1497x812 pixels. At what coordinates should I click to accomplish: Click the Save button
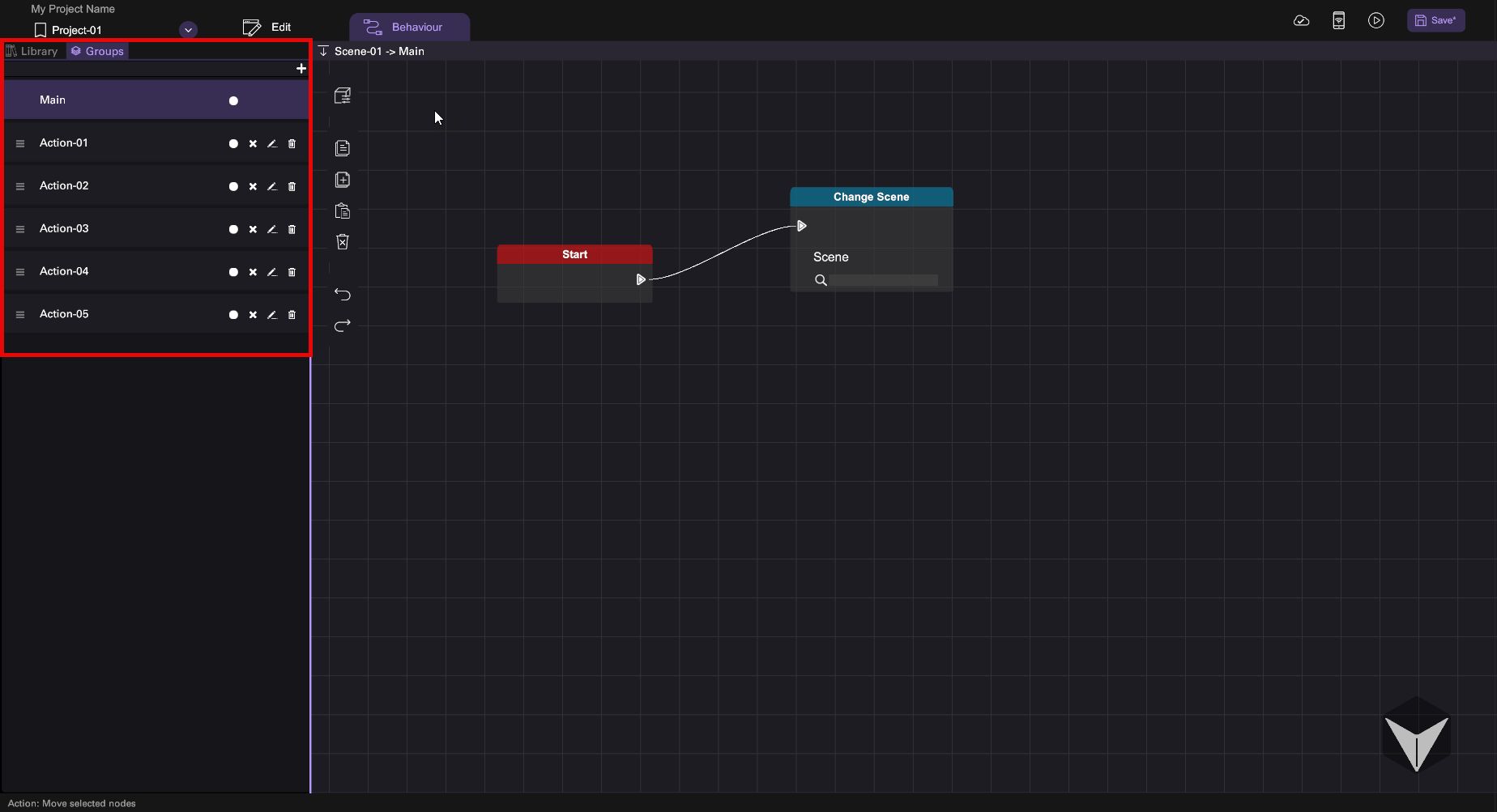point(1435,21)
